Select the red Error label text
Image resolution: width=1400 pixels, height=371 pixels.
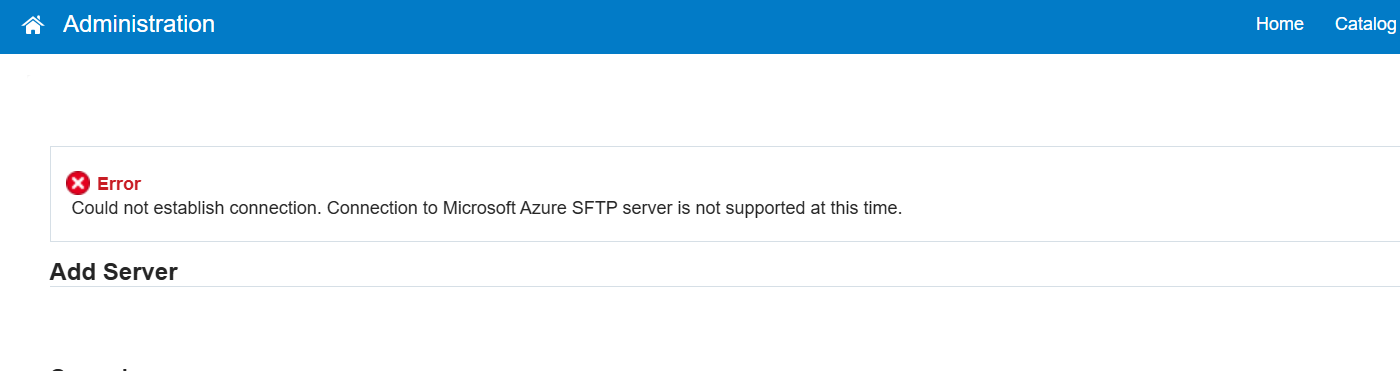pyautogui.click(x=119, y=184)
